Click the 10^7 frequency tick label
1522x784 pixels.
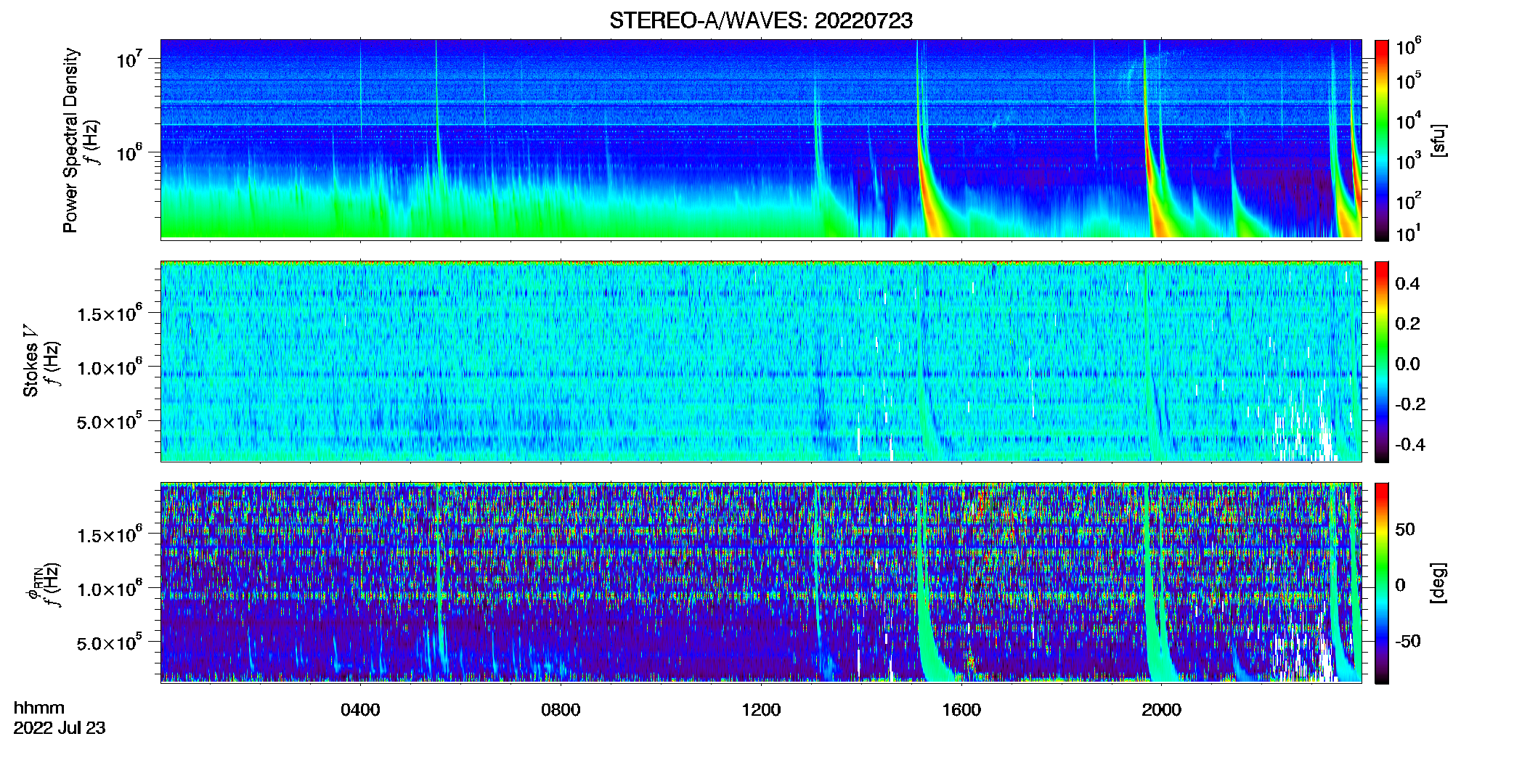[130, 59]
